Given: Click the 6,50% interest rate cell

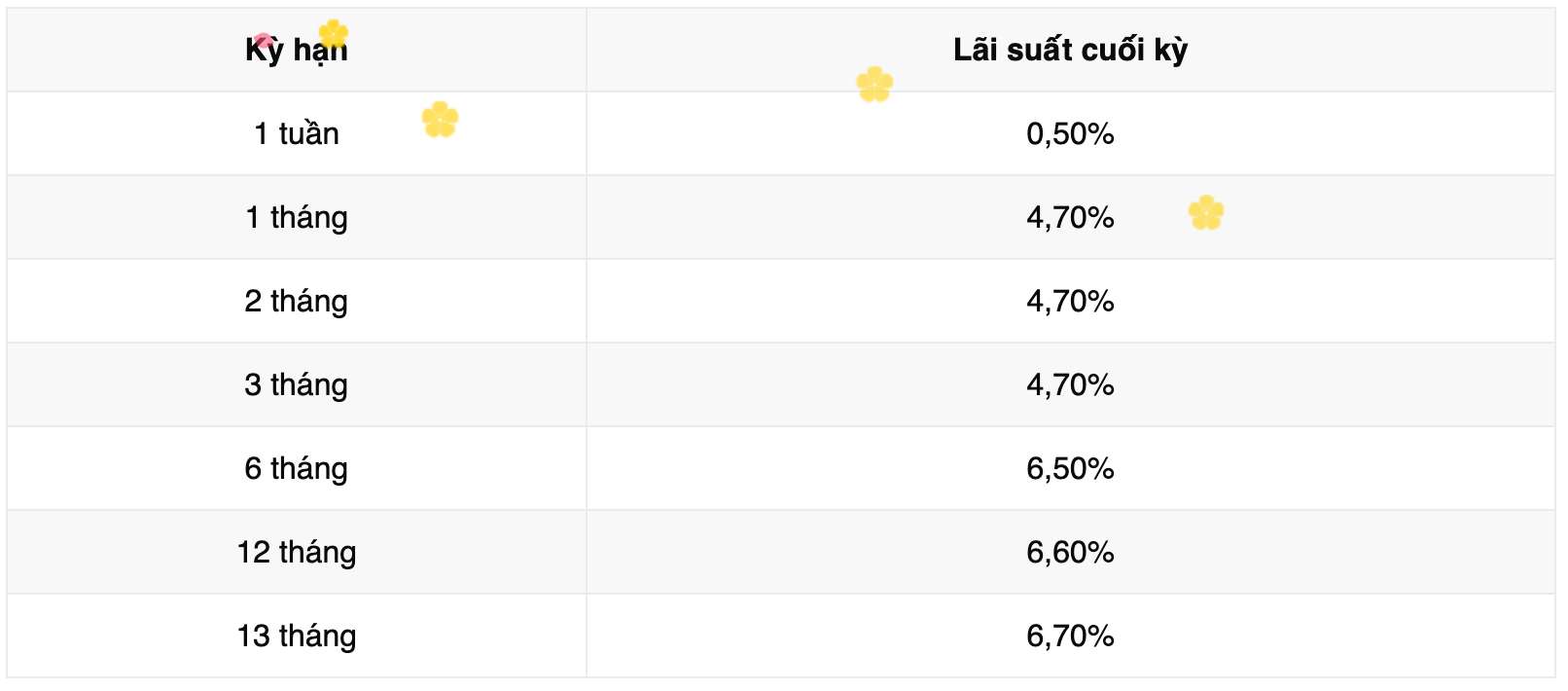Looking at the screenshot, I should 1070,468.
